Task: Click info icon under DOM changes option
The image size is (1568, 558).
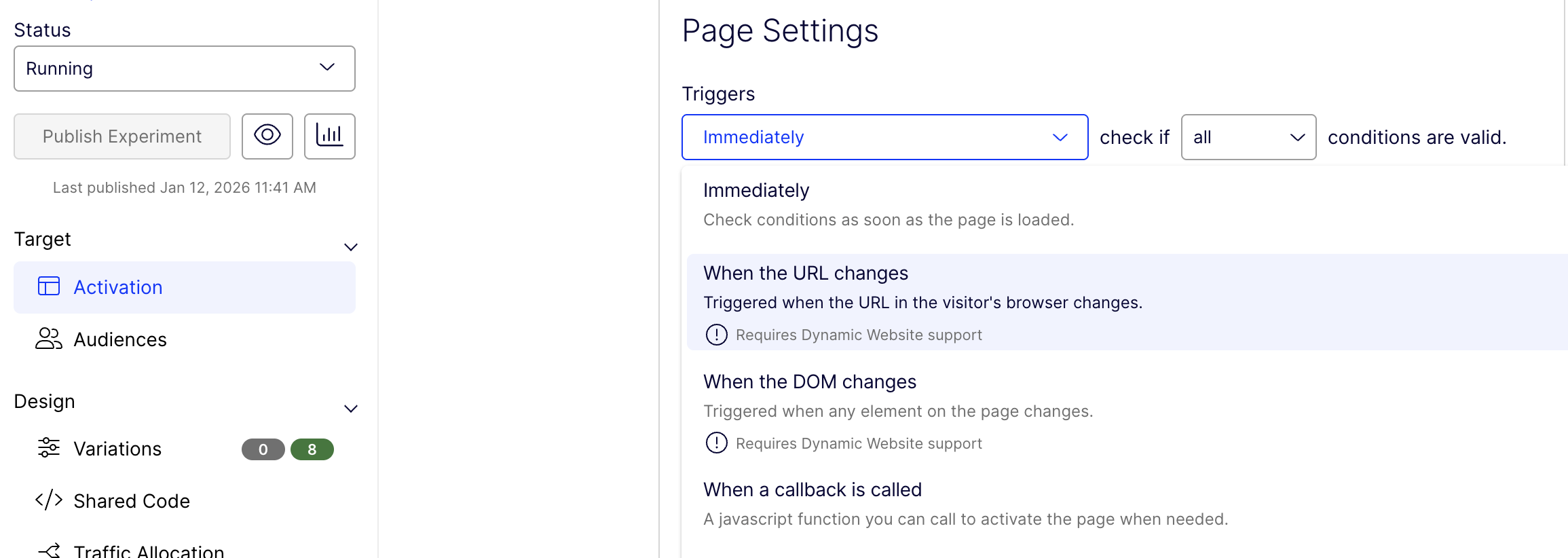Action: (717, 443)
